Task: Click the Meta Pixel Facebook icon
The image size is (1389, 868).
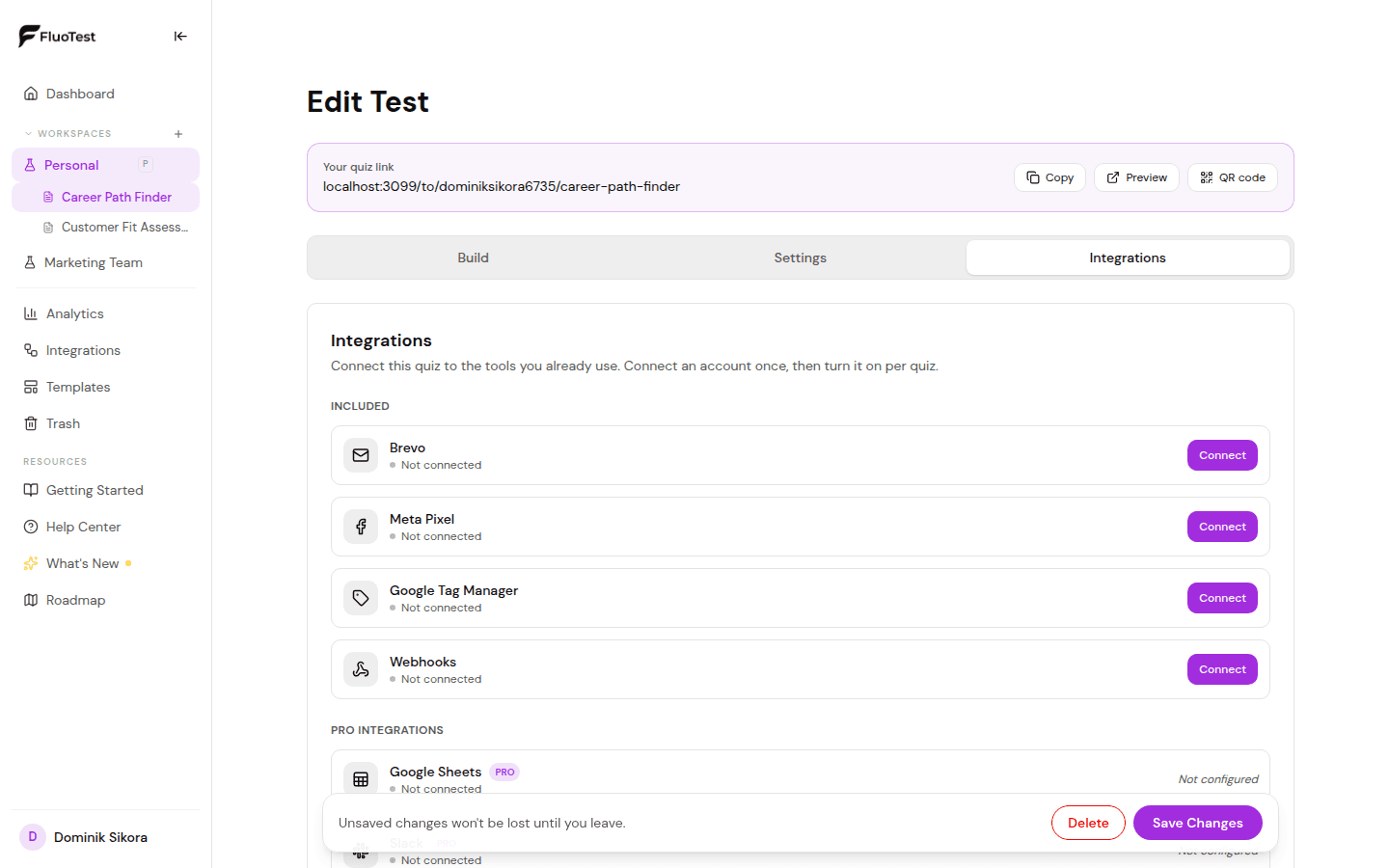Action: 361,527
